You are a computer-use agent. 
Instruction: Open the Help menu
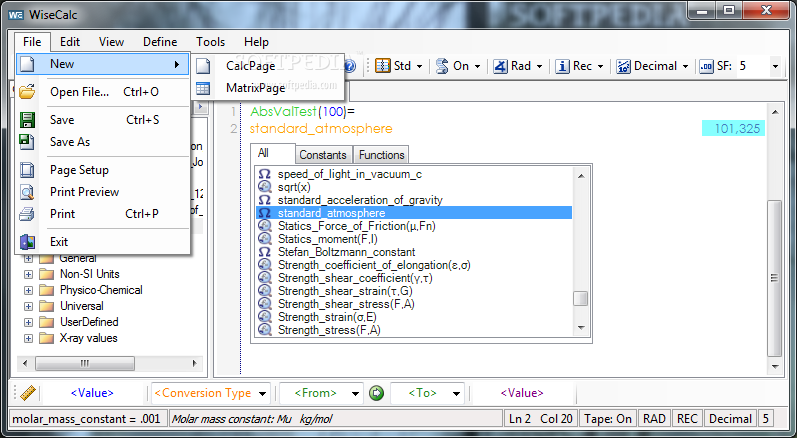[256, 42]
